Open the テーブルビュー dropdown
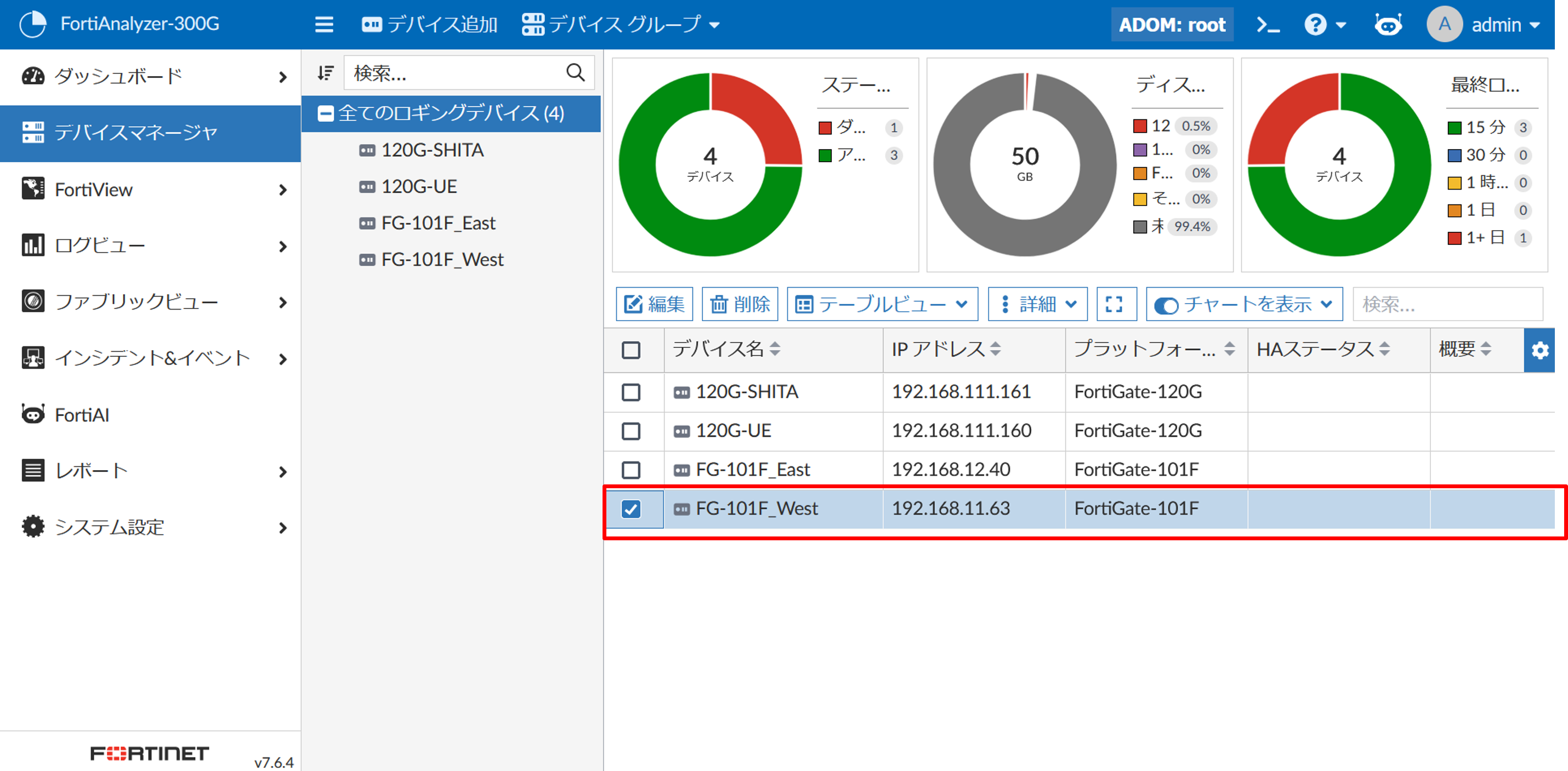The width and height of the screenshot is (1568, 771). 882,304
